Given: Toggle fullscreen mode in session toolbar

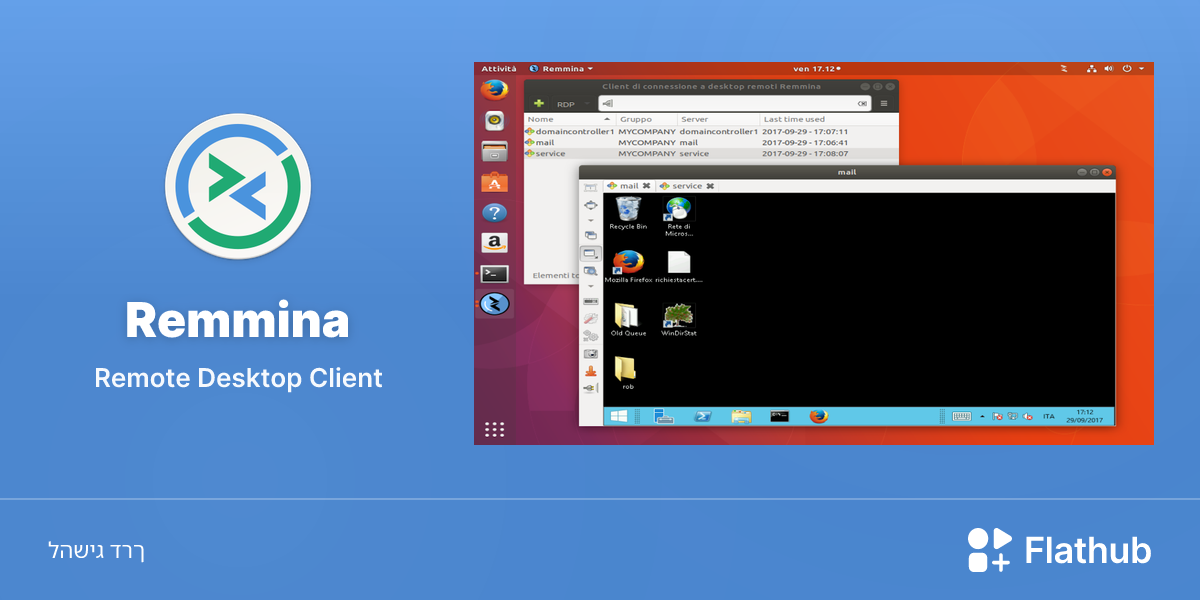Looking at the screenshot, I should [x=590, y=205].
